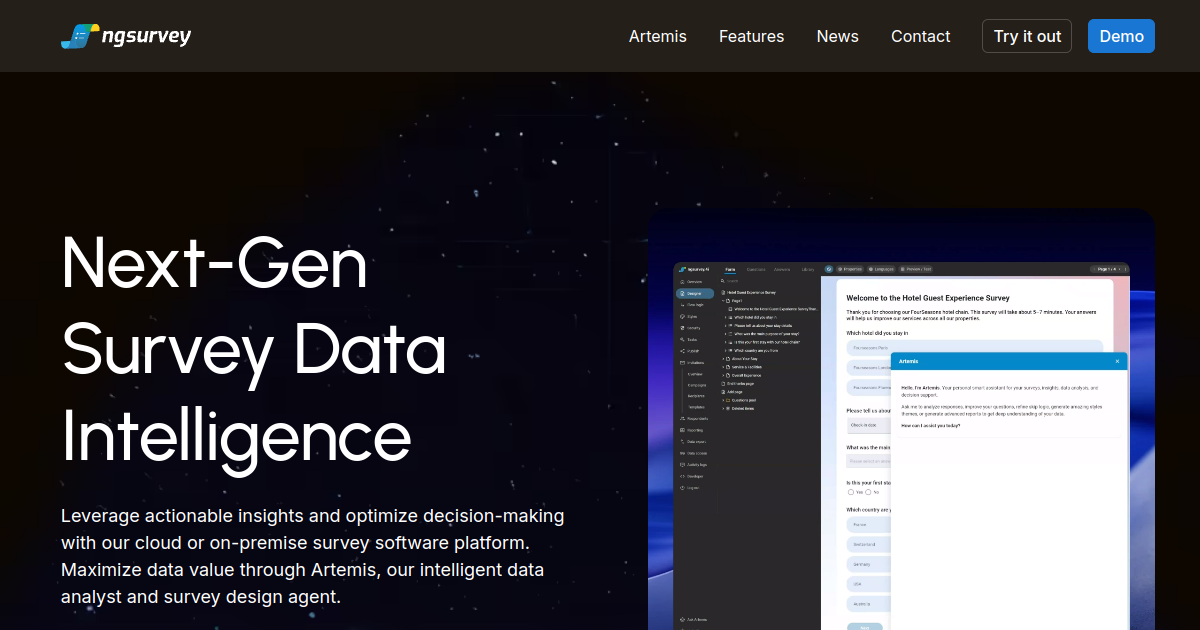Go to the News page
Image resolution: width=1200 pixels, height=630 pixels.
pyautogui.click(x=837, y=36)
